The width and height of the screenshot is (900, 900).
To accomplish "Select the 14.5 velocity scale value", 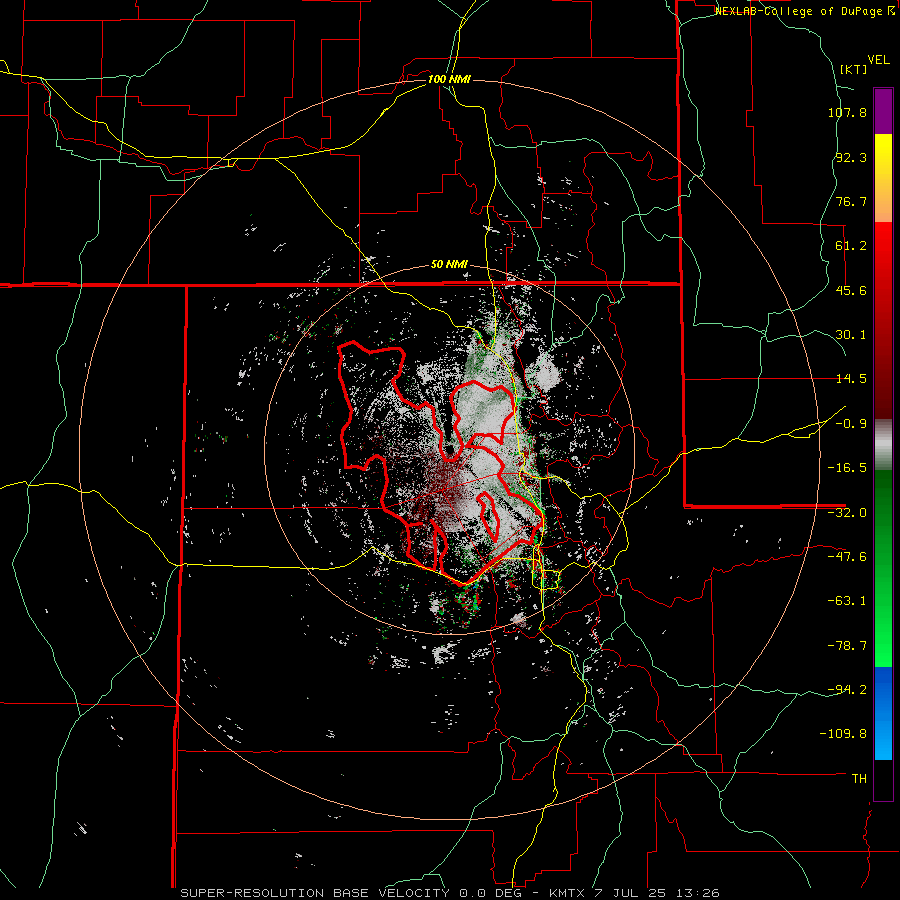I will point(851,379).
